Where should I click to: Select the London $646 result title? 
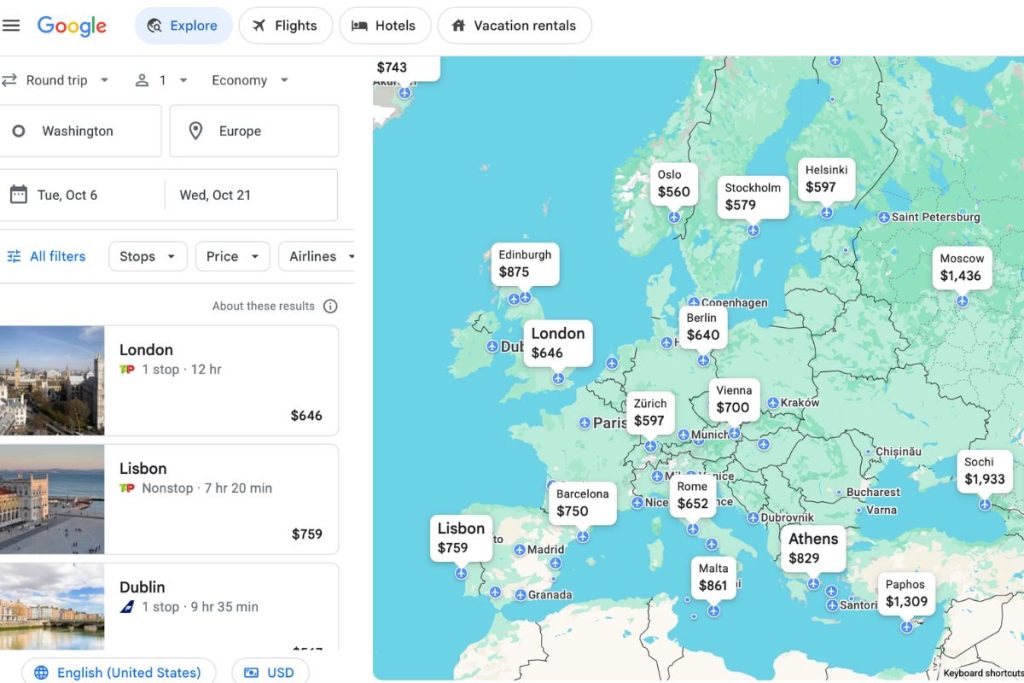click(x=146, y=349)
